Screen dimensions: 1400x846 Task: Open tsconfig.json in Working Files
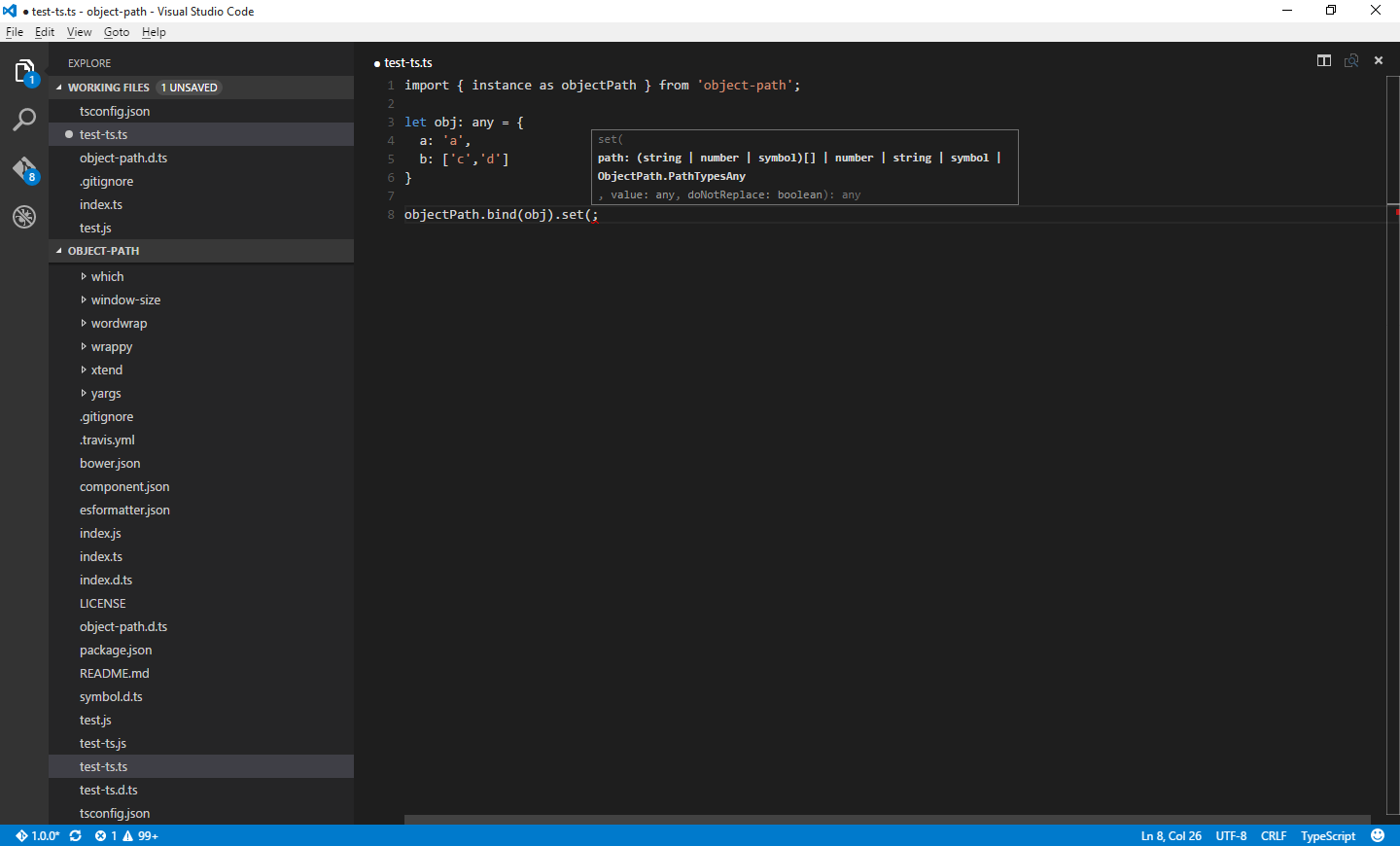coord(201,112)
